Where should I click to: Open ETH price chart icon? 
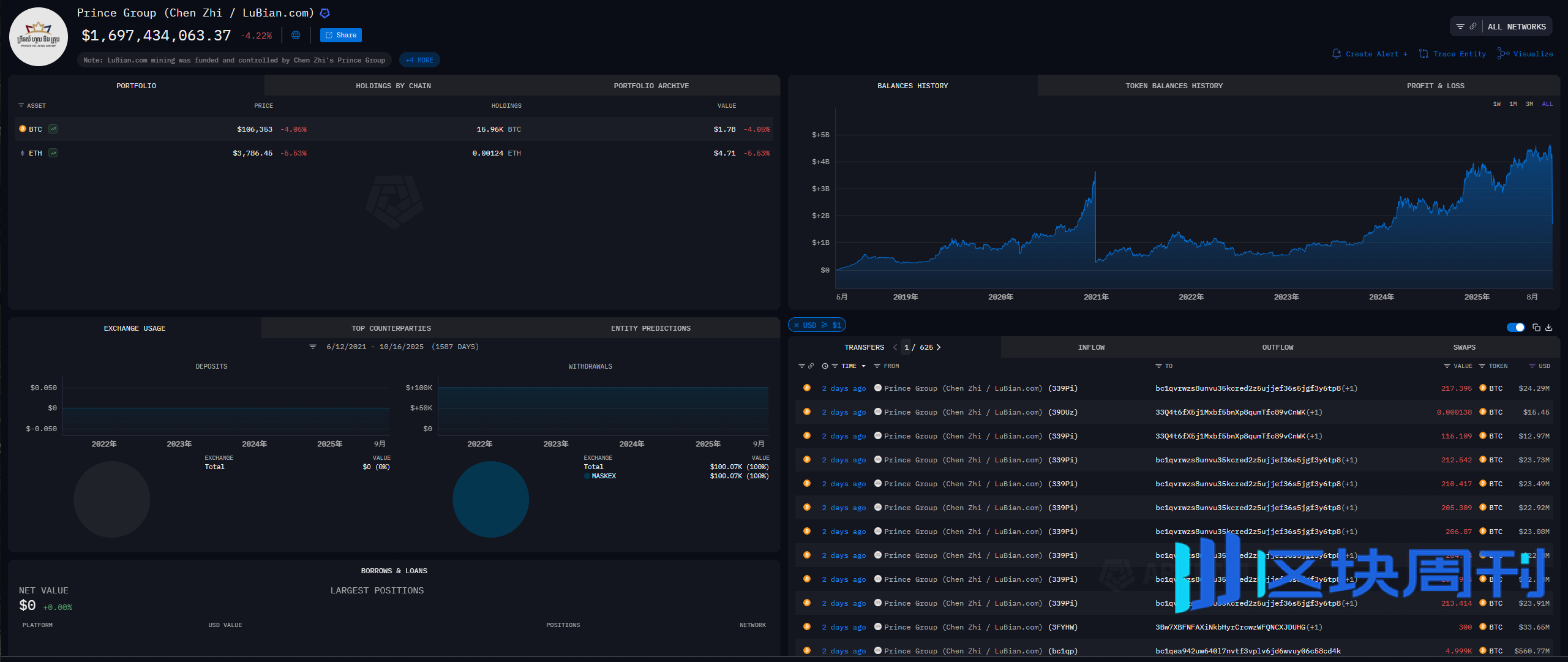point(53,153)
